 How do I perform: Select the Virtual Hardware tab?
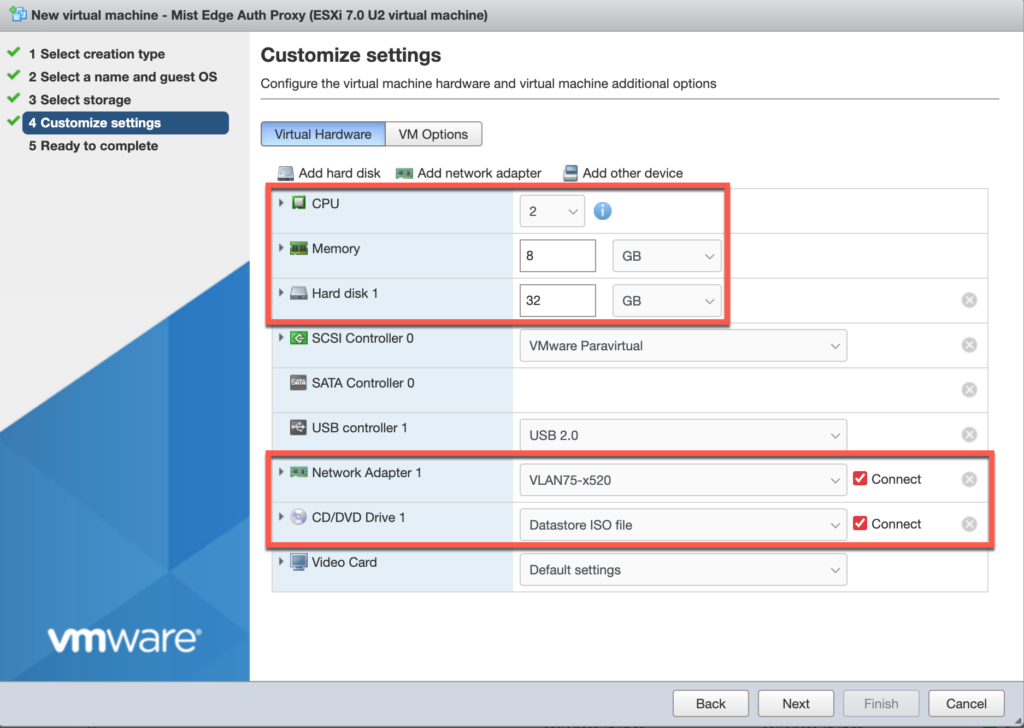click(322, 133)
